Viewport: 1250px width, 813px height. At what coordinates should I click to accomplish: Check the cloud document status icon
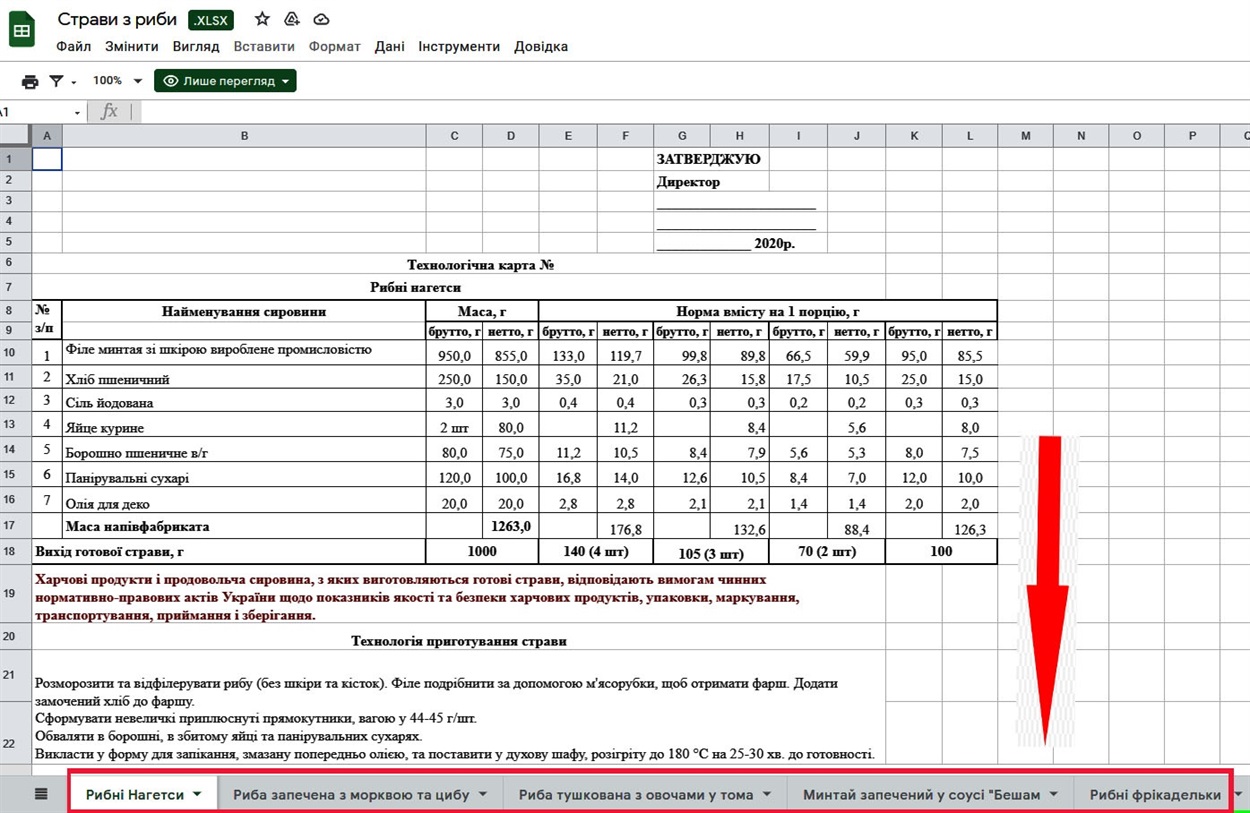pos(321,19)
